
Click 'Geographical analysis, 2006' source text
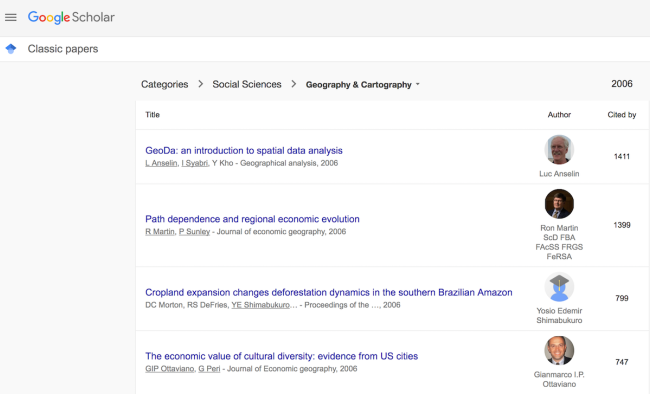tap(289, 163)
